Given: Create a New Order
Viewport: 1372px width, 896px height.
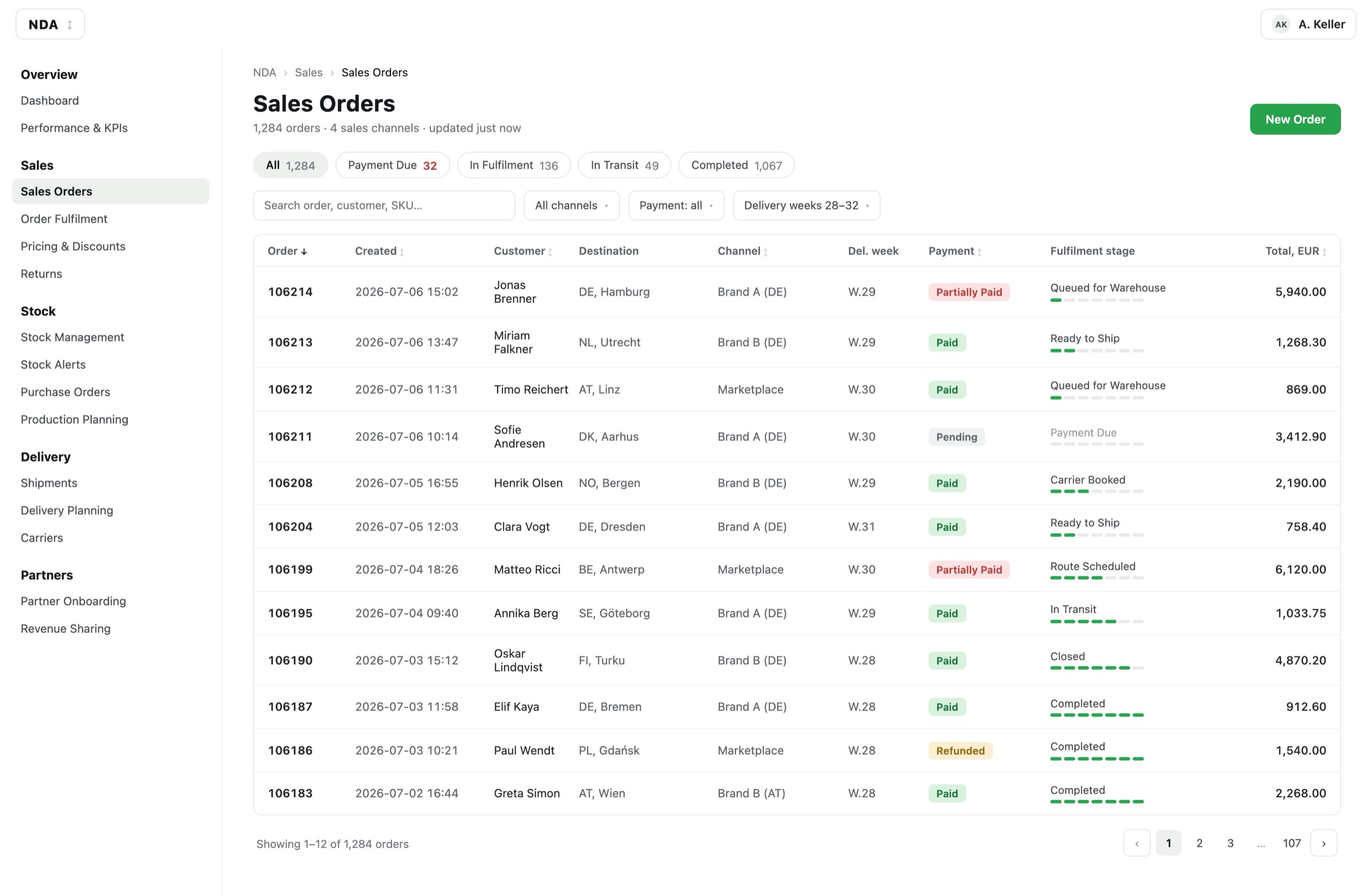Looking at the screenshot, I should click(1295, 120).
